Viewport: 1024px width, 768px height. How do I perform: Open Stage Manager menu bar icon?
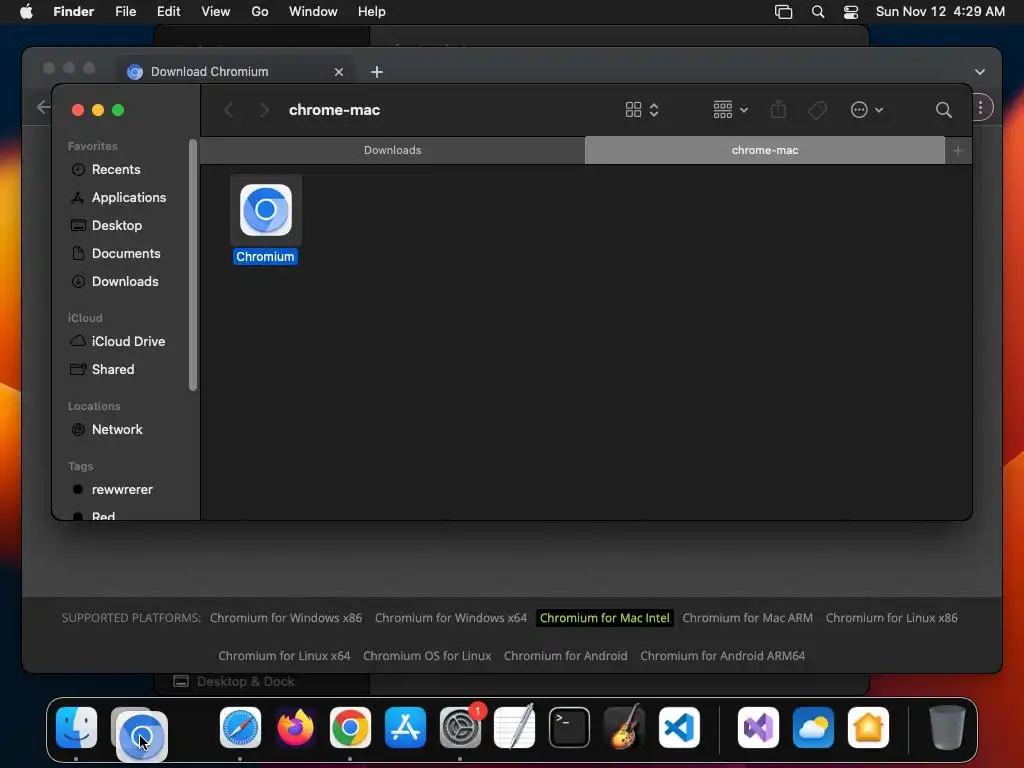point(783,12)
